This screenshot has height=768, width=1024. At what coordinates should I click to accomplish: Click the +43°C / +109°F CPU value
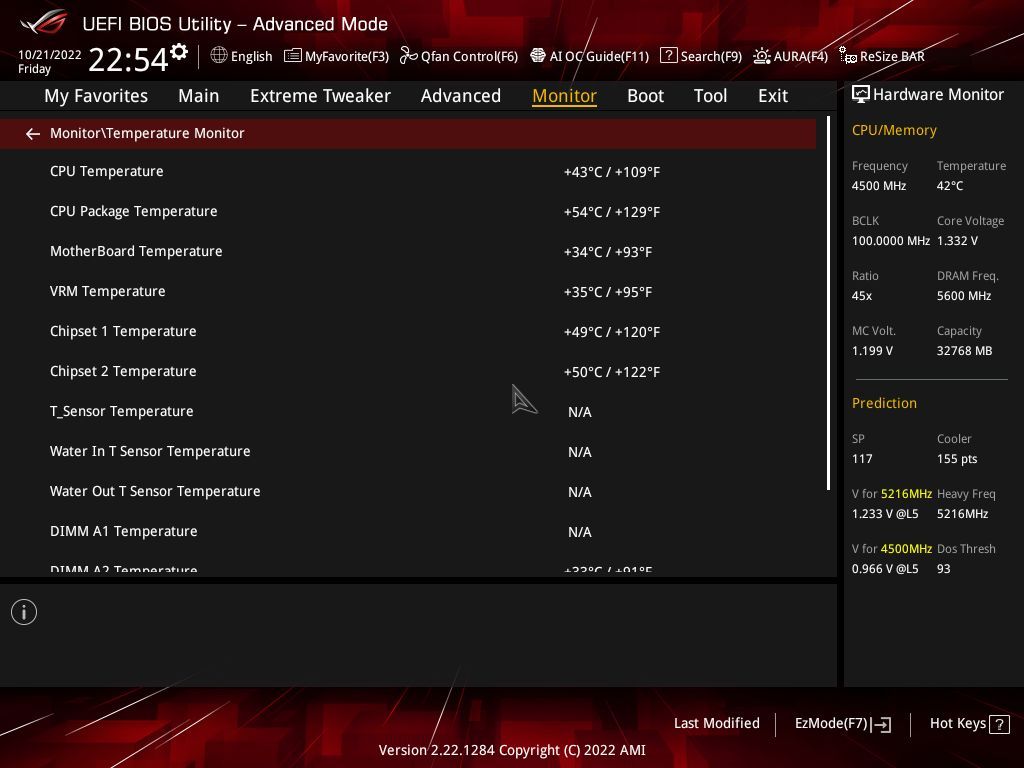pyautogui.click(x=612, y=172)
